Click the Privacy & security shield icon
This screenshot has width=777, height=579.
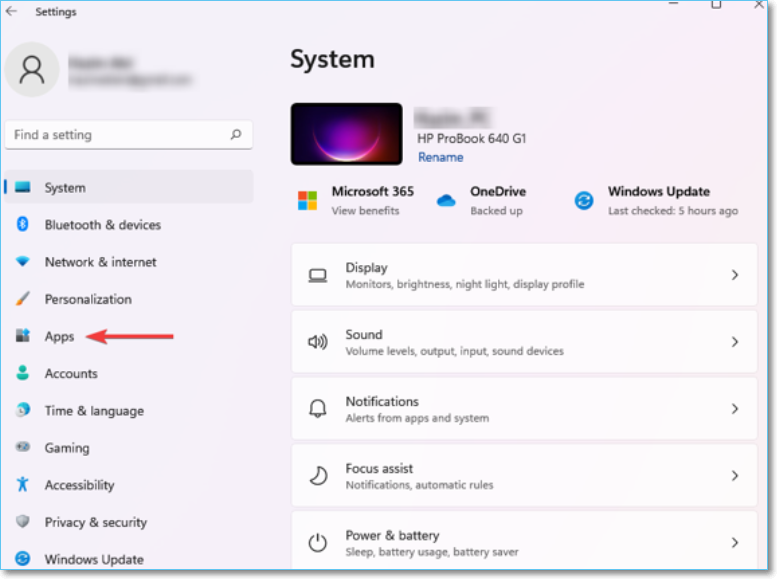click(x=22, y=522)
